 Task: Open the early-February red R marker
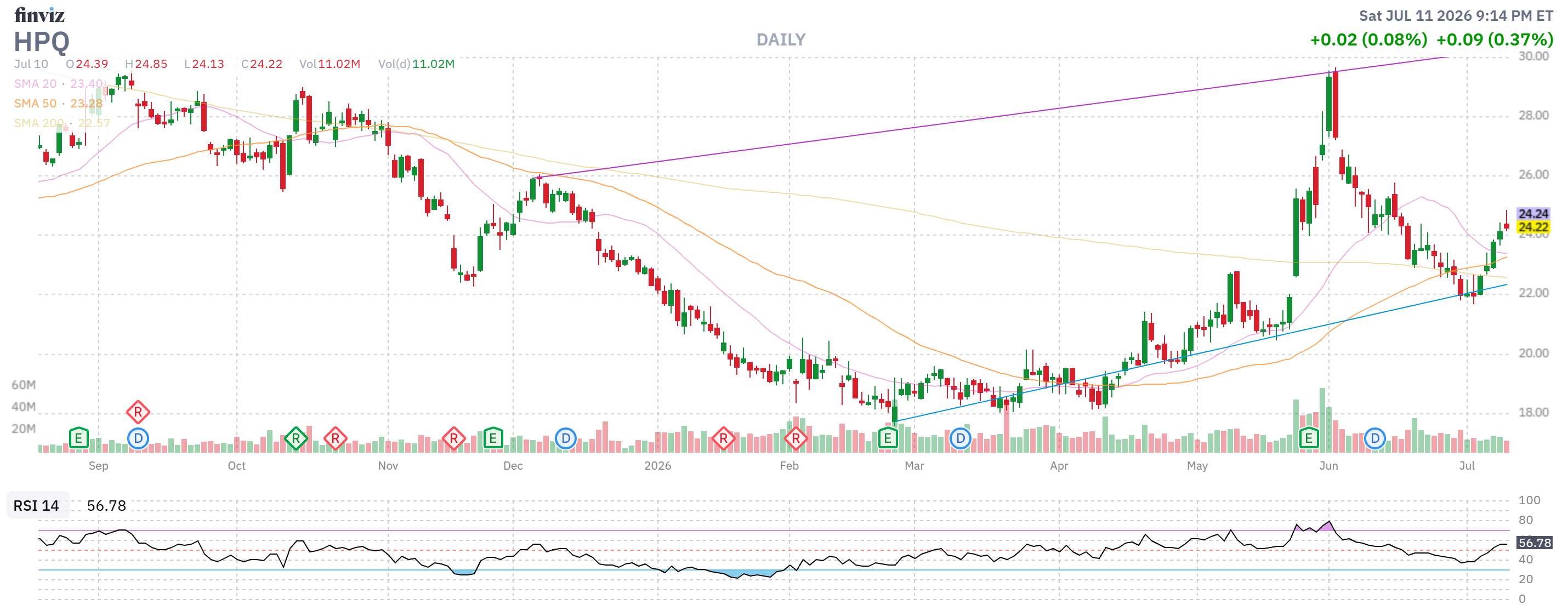796,438
